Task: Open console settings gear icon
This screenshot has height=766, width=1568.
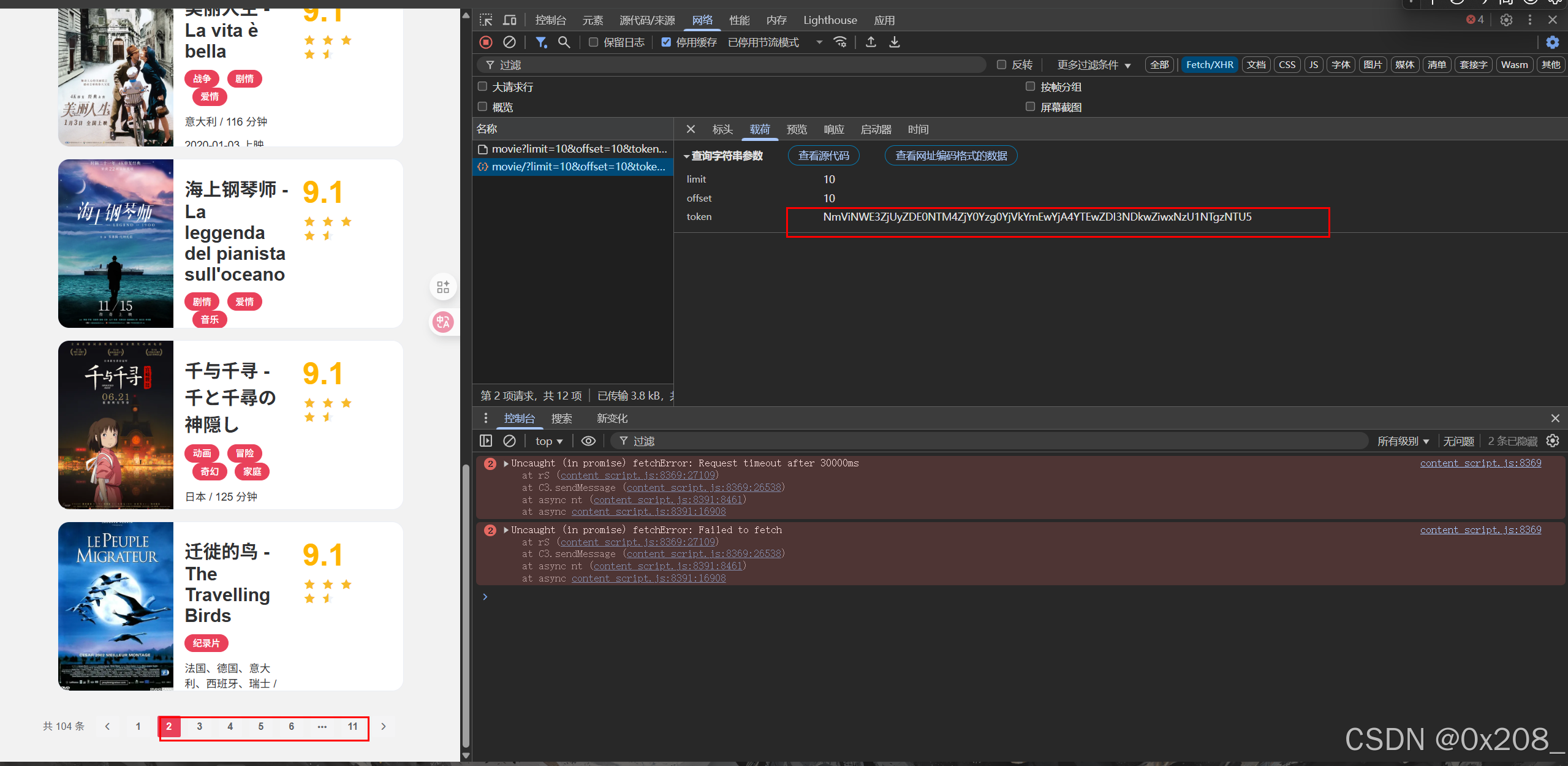Action: pyautogui.click(x=1553, y=441)
